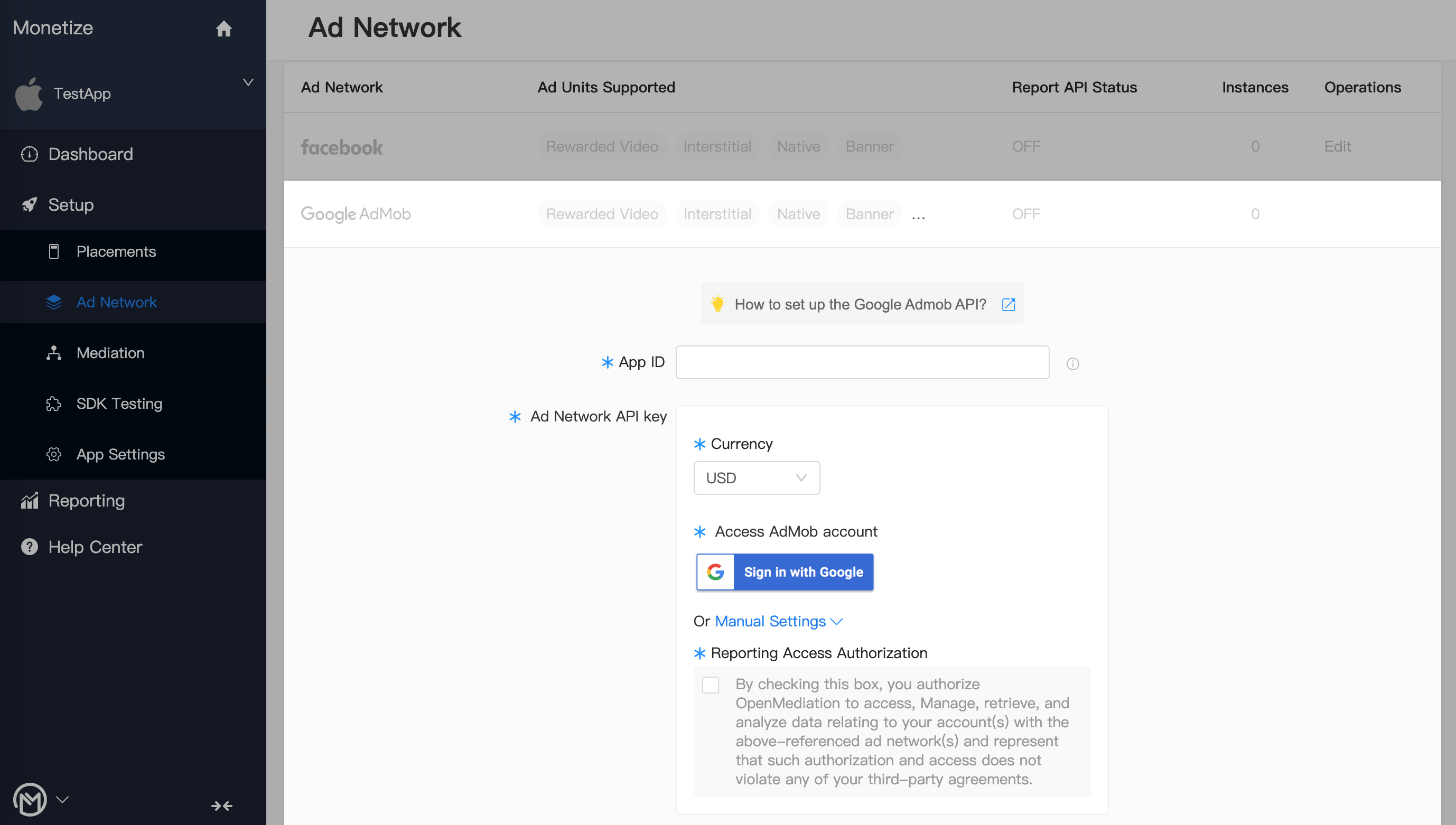
Task: Click the OpenMediation logo at bottom left
Action: click(x=30, y=800)
